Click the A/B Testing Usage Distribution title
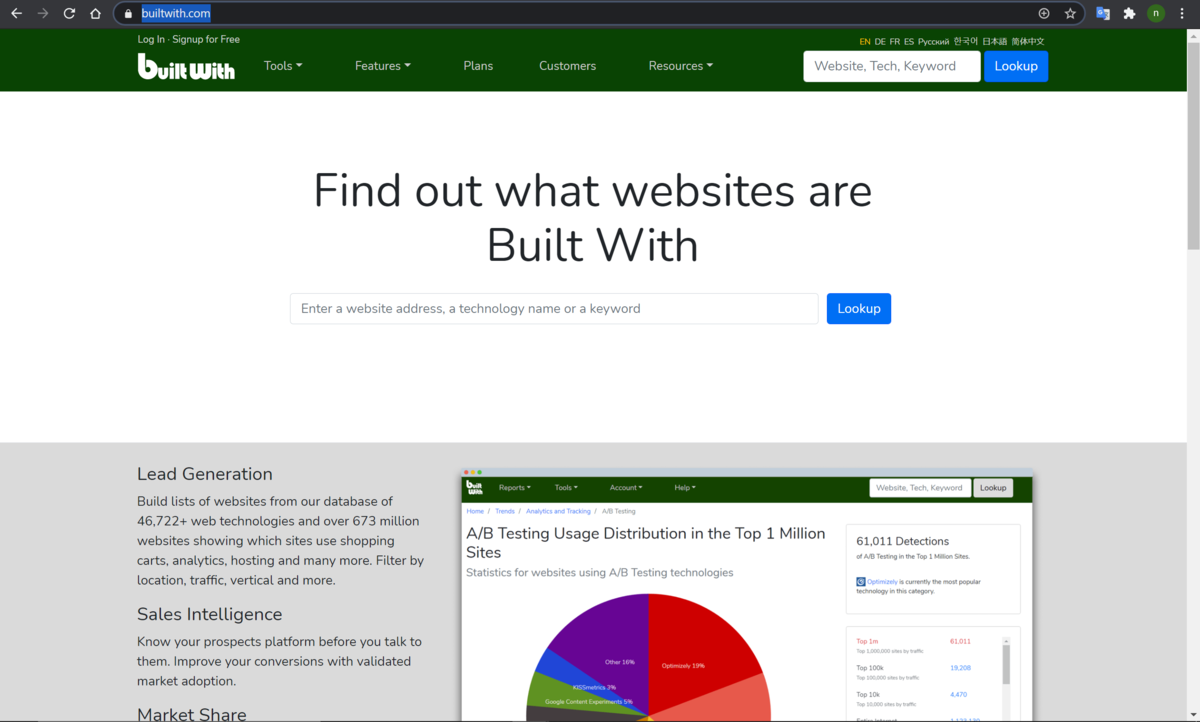The image size is (1200, 722). pos(646,543)
